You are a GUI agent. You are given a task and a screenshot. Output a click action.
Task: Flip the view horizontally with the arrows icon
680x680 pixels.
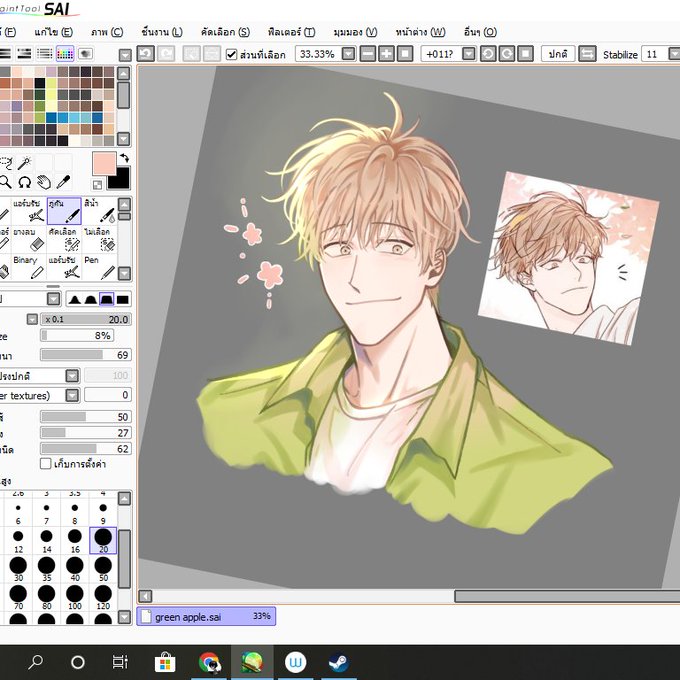click(587, 54)
